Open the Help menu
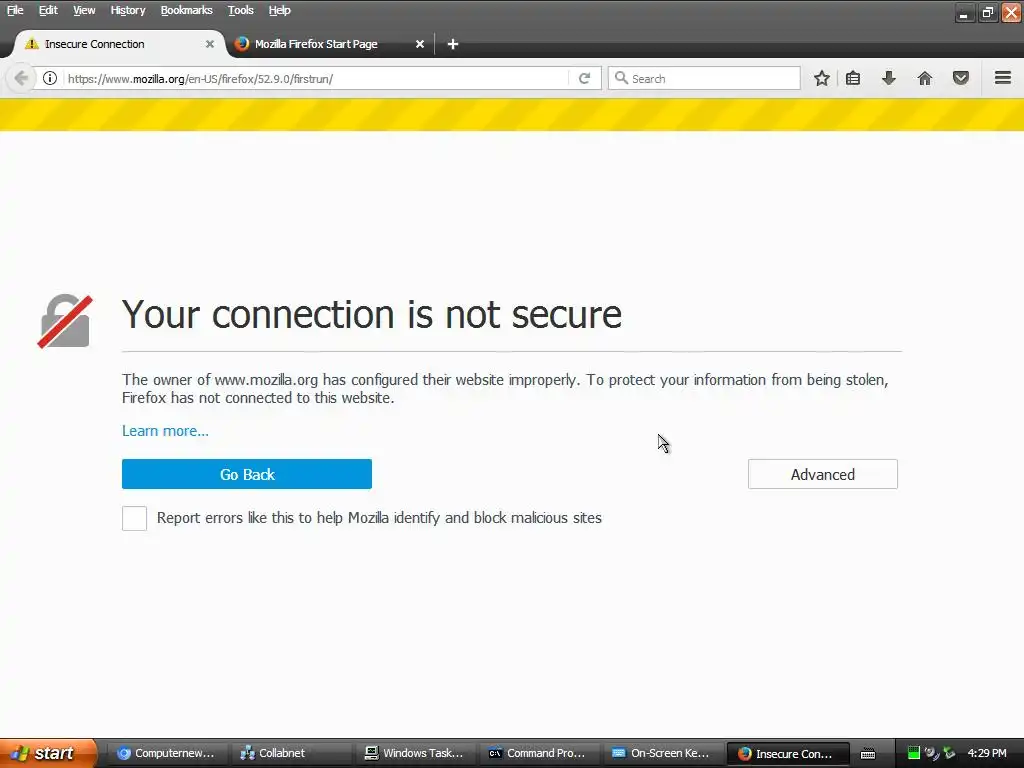The width and height of the screenshot is (1024, 768). pyautogui.click(x=280, y=10)
